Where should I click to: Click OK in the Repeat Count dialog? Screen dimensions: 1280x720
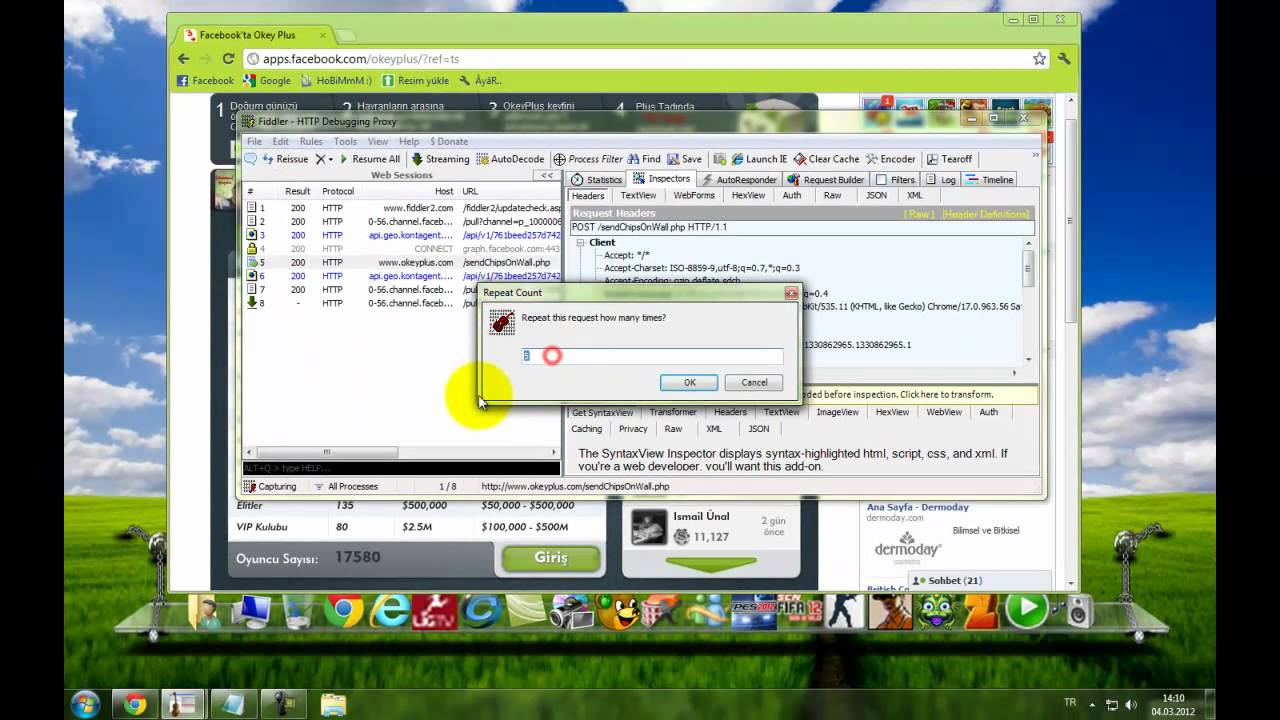pos(689,383)
